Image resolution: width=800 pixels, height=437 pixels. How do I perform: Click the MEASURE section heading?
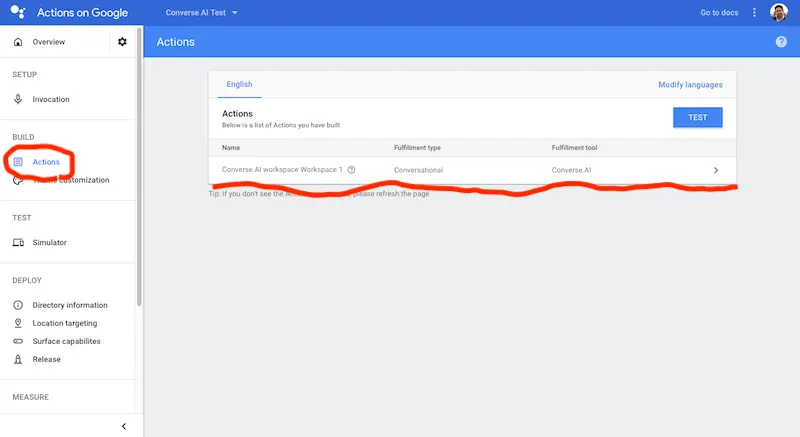(x=31, y=397)
